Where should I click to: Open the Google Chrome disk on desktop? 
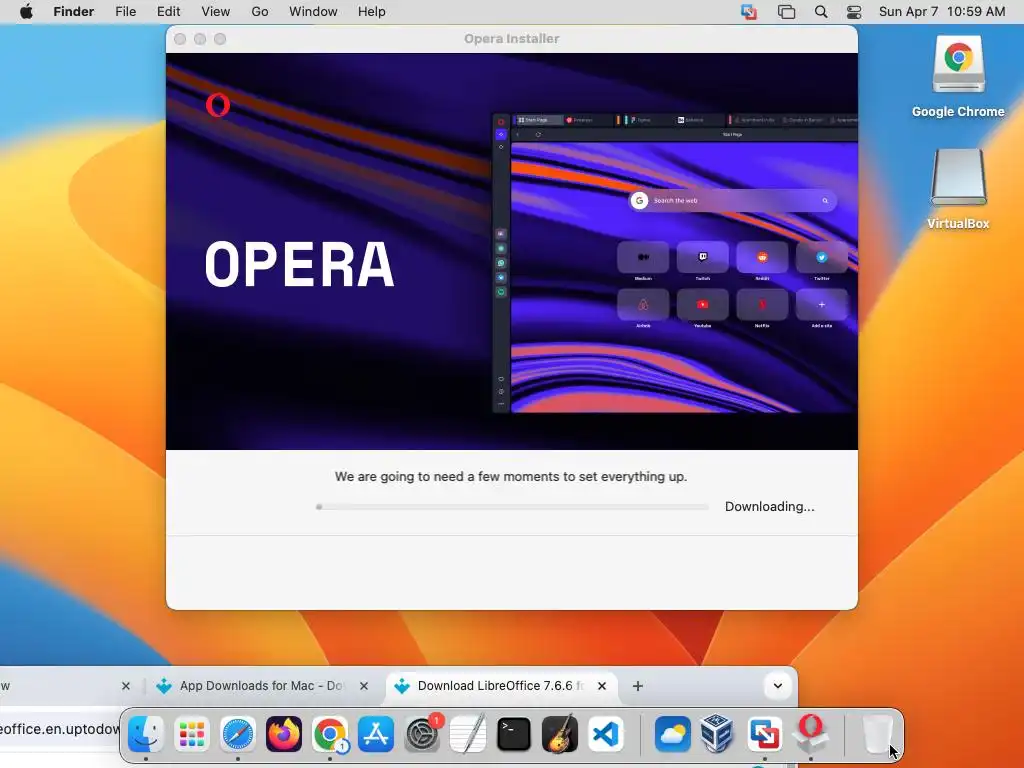pyautogui.click(x=958, y=77)
